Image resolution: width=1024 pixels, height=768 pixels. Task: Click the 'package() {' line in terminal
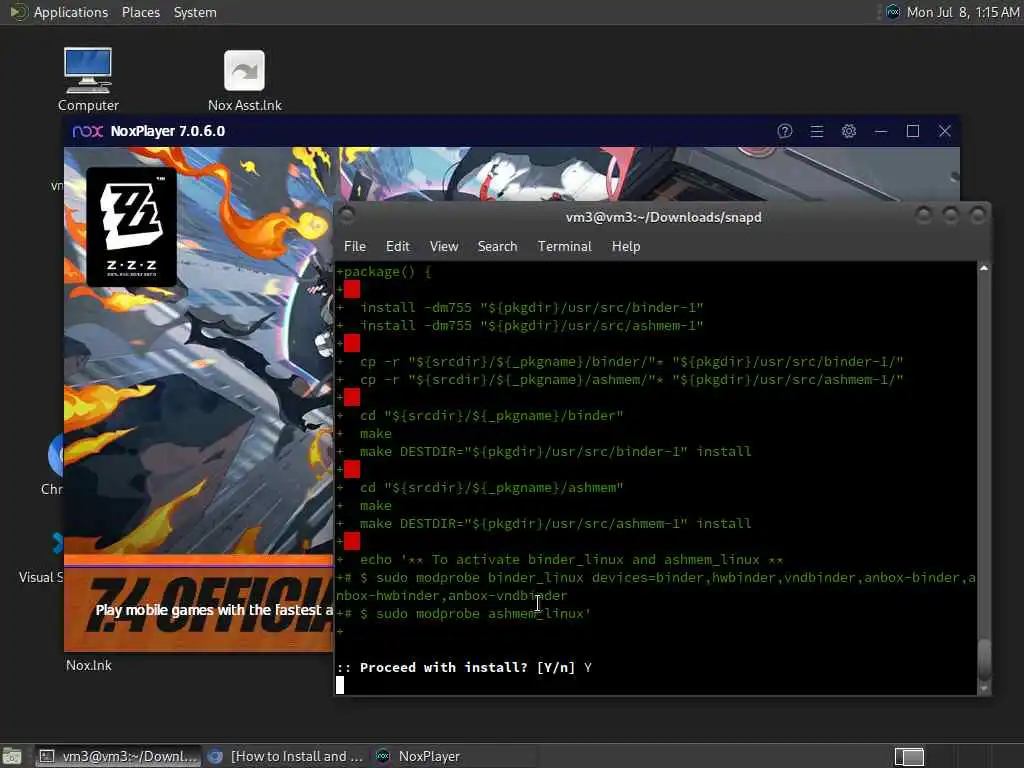coord(384,272)
